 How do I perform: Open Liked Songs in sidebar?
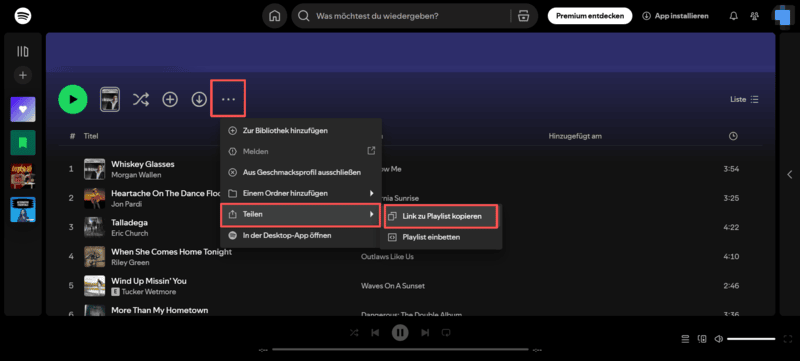[x=23, y=109]
